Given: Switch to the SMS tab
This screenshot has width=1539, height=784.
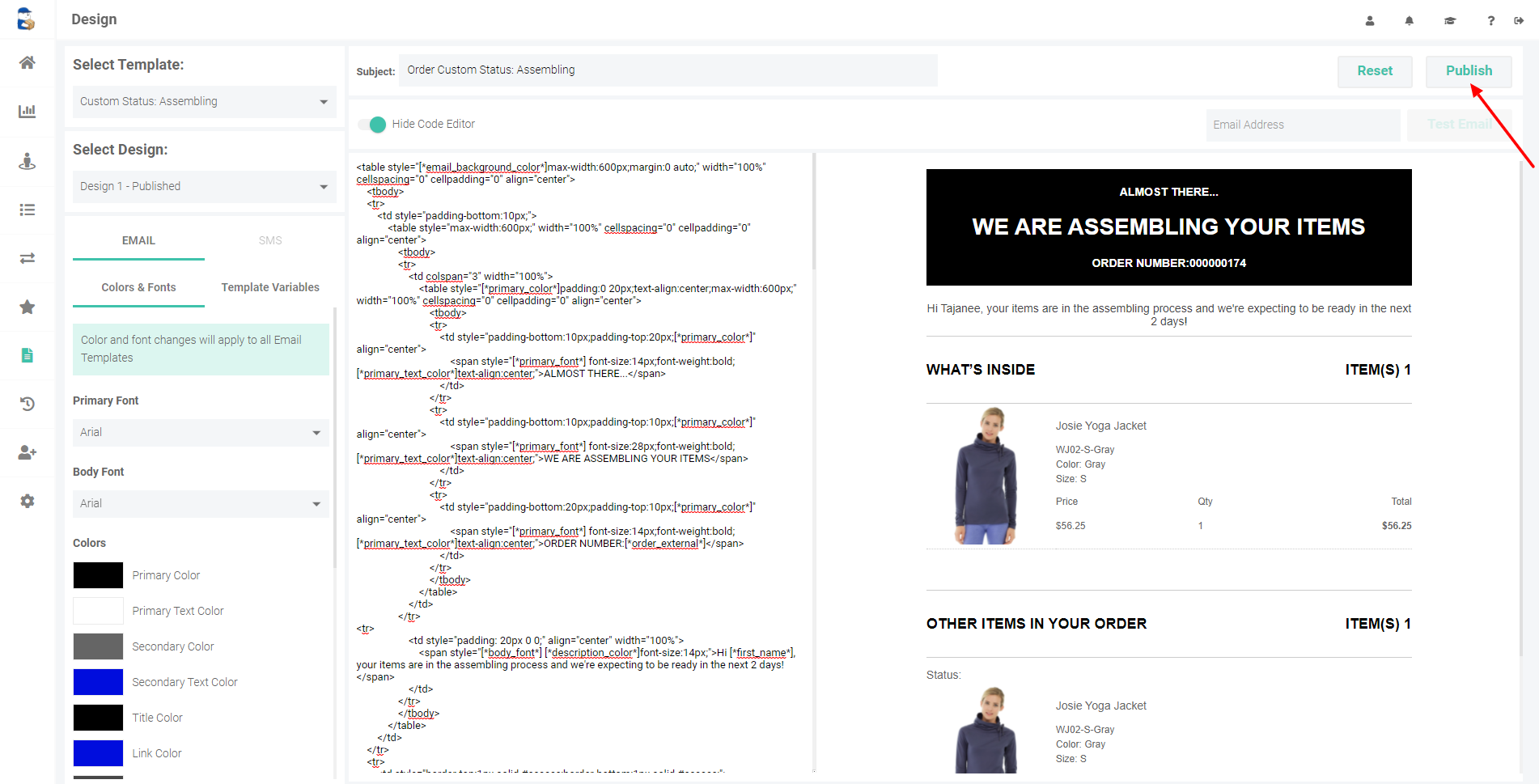Looking at the screenshot, I should click(x=270, y=241).
